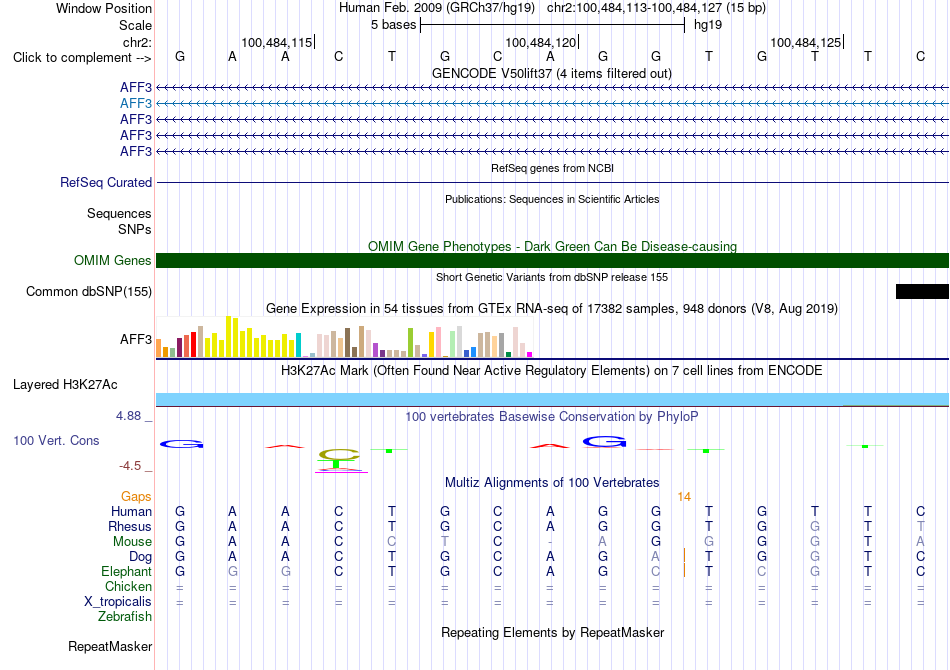The height and width of the screenshot is (670, 950).
Task: Click the lime green GTEx expression bar
Action: tap(410, 342)
